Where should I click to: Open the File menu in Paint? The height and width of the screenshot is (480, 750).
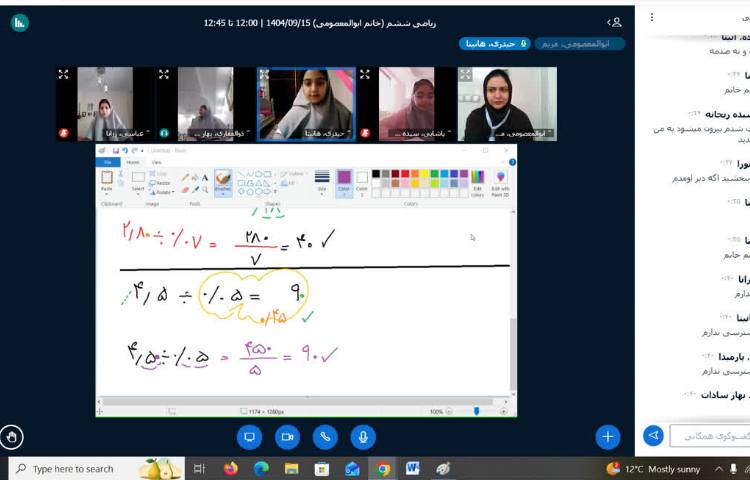107,161
